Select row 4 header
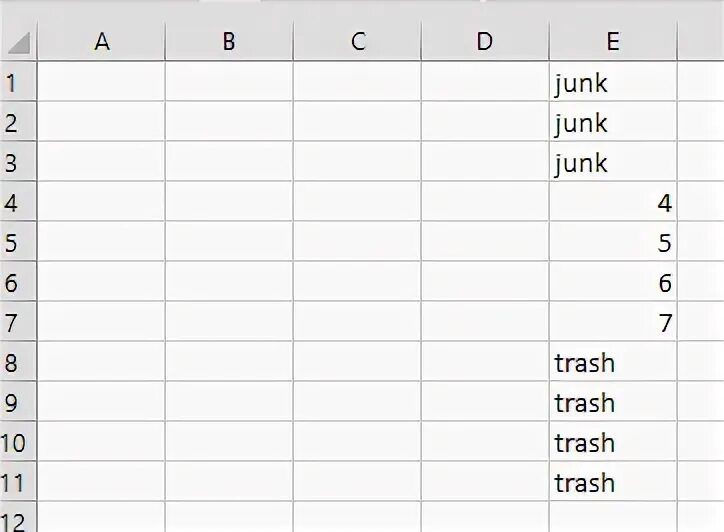Viewport: 724px width, 532px height. [x=14, y=203]
